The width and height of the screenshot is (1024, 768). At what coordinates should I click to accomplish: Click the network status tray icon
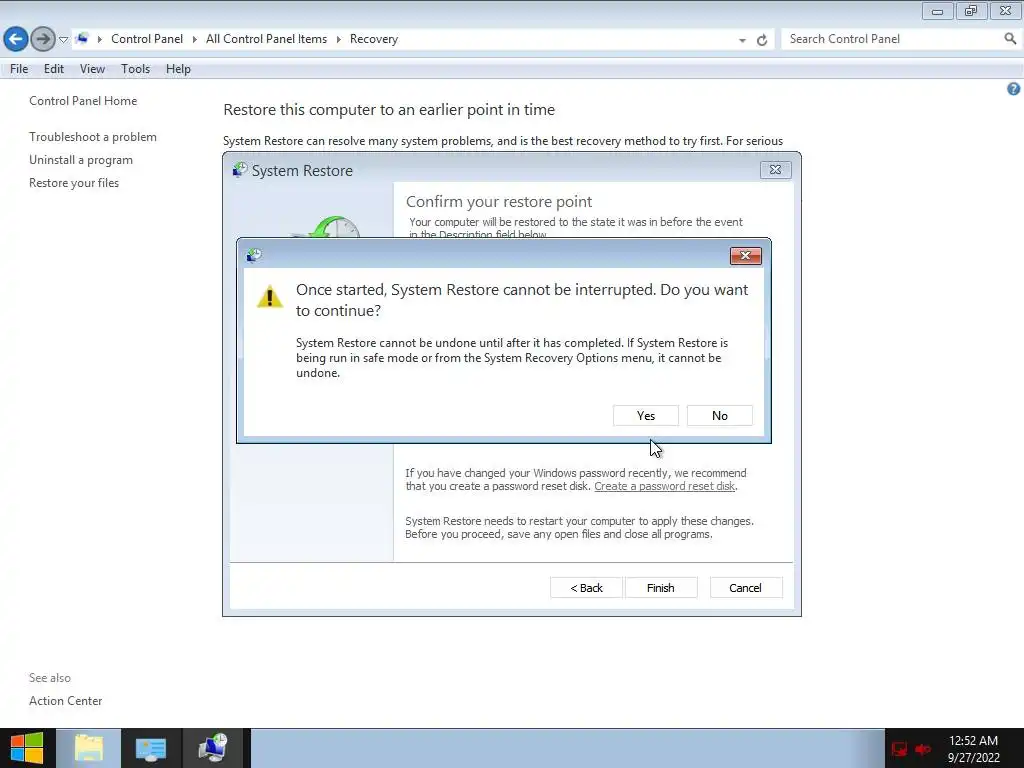(x=899, y=749)
